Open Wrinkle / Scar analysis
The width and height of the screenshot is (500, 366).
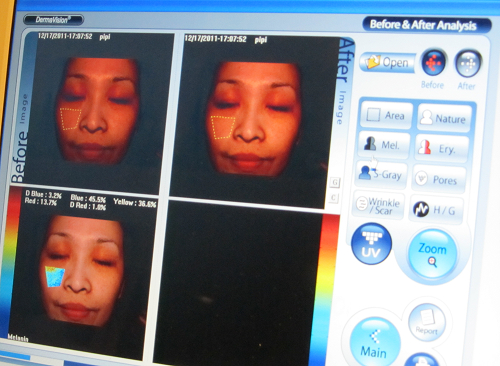point(379,206)
